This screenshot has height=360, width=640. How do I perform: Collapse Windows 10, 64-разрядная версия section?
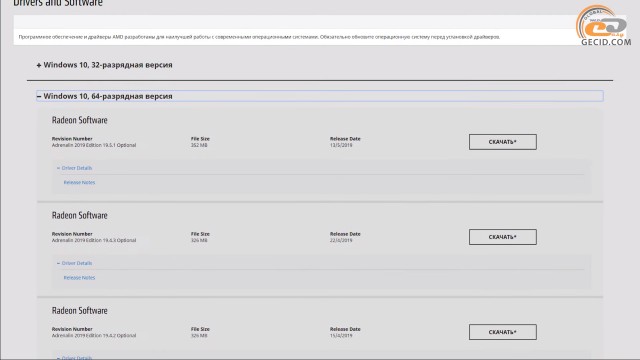(x=320, y=96)
